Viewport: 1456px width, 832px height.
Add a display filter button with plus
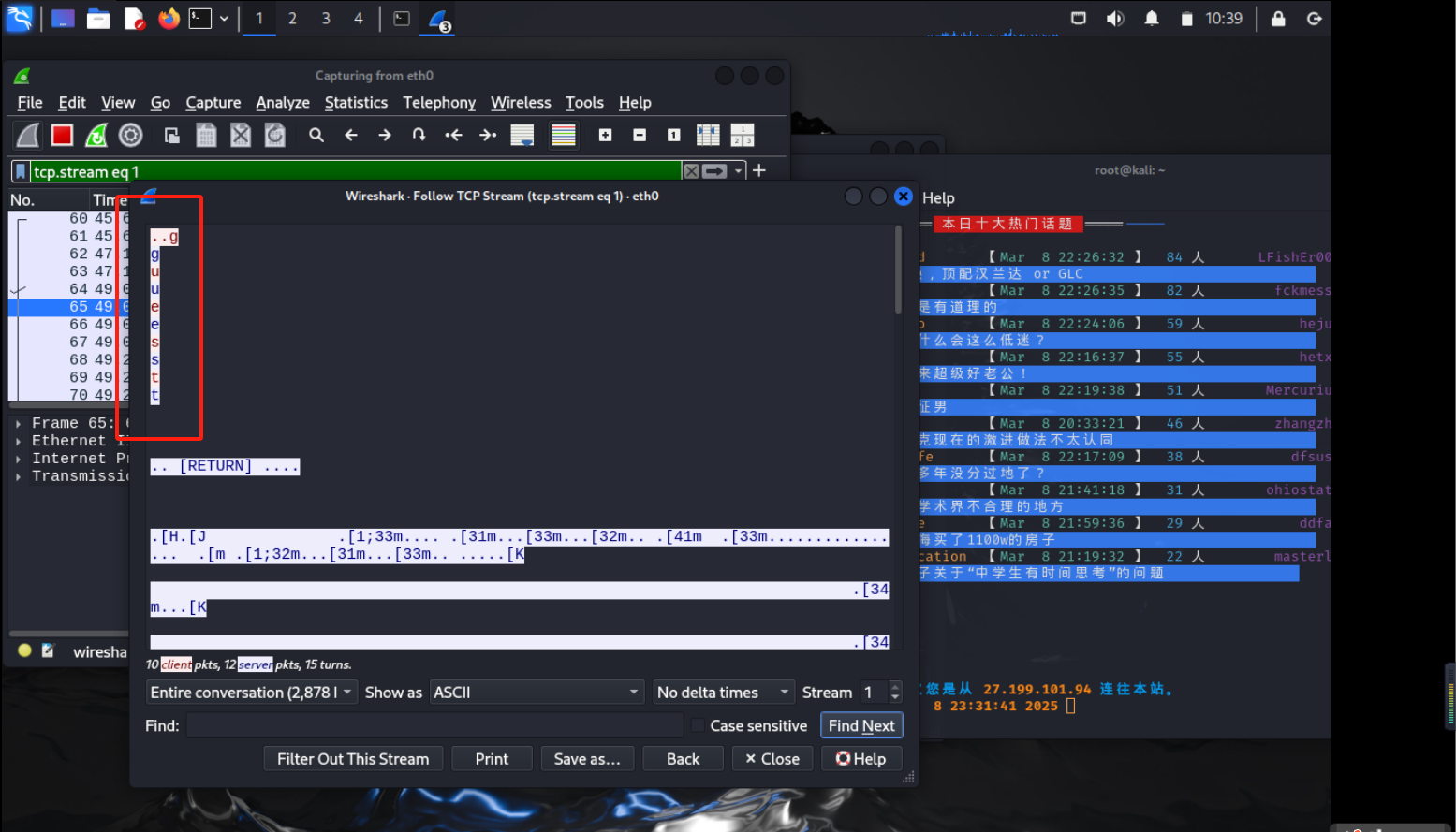[759, 170]
